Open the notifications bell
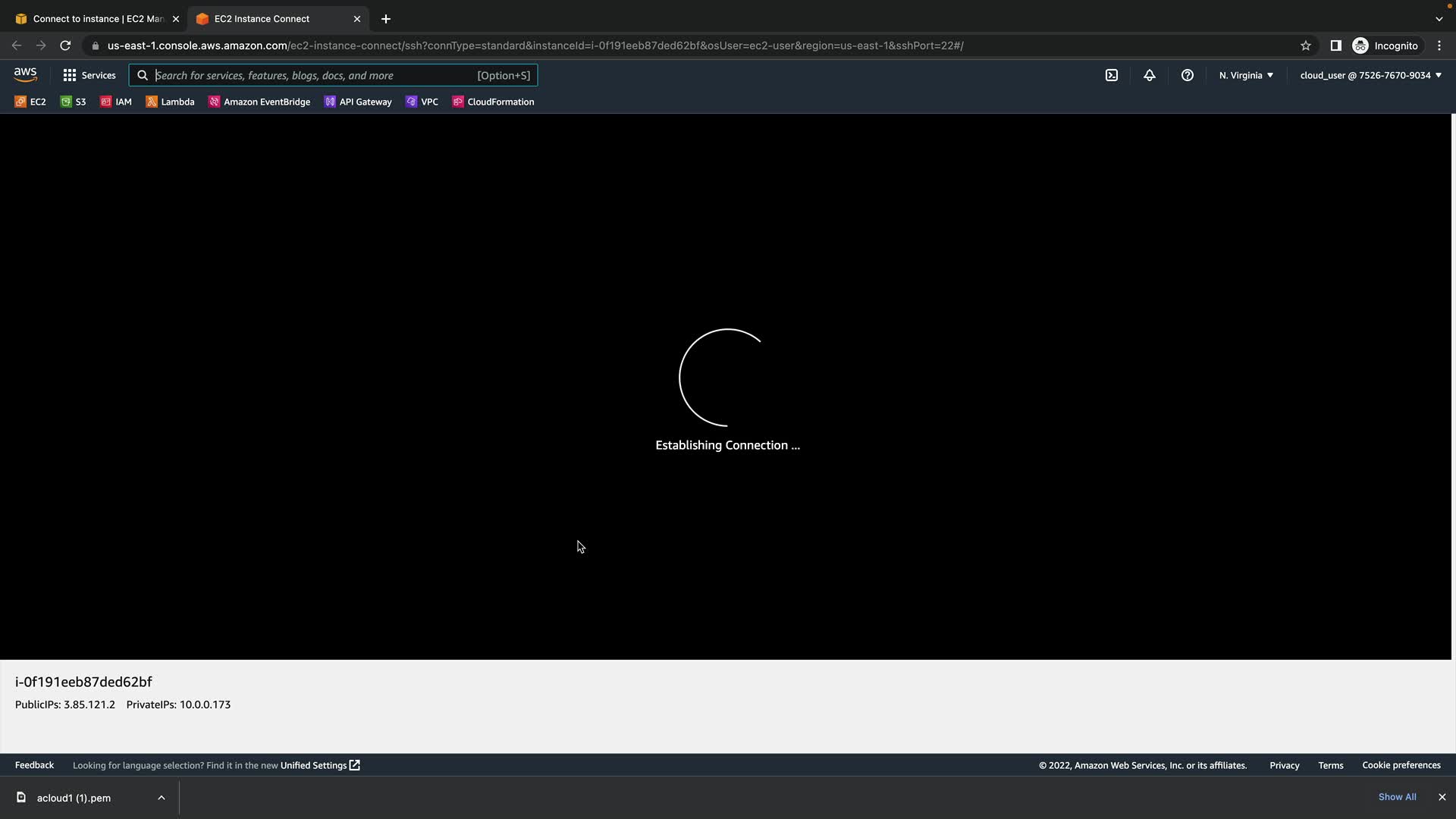 [x=1150, y=75]
